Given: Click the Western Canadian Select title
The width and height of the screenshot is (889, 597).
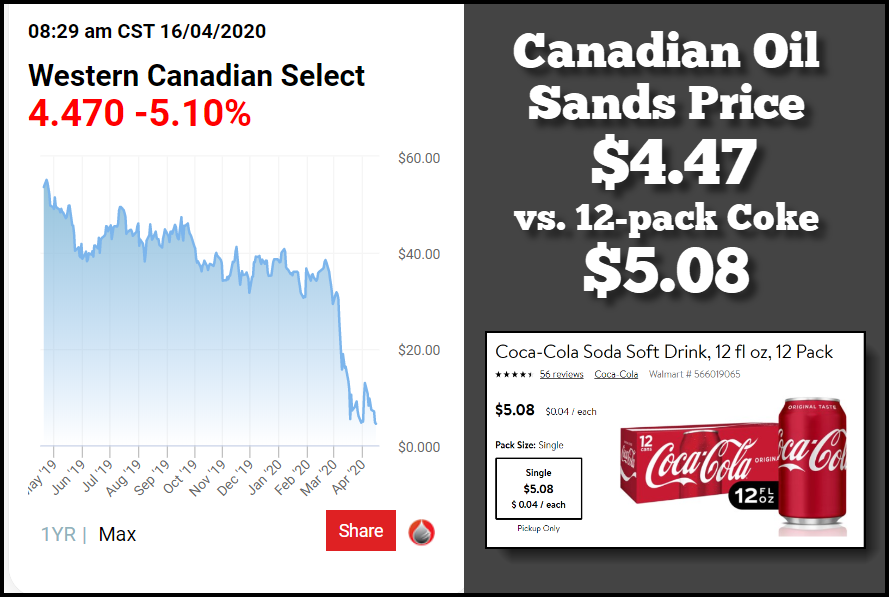Looking at the screenshot, I should [x=197, y=75].
